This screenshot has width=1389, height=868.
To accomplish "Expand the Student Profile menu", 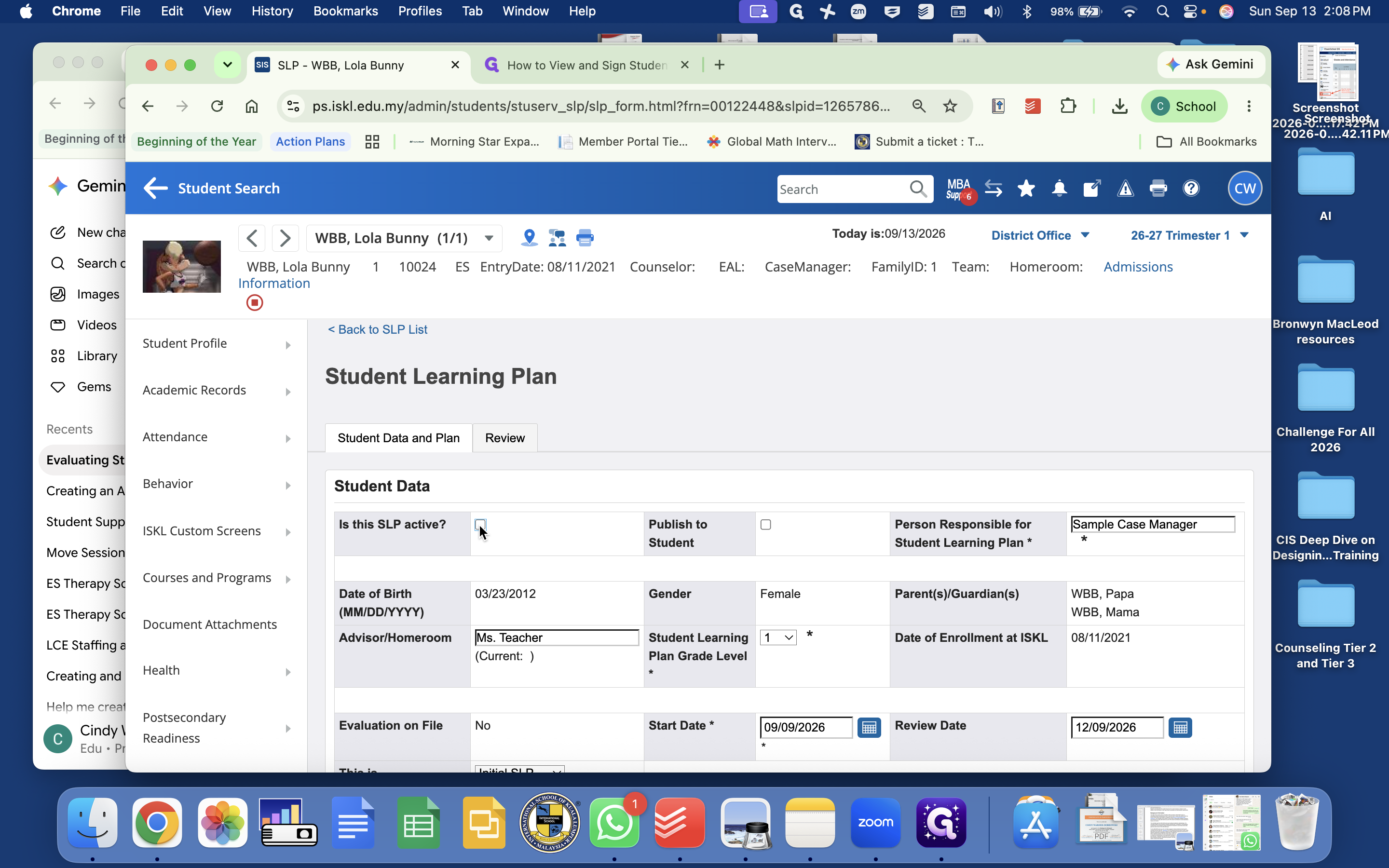I will pyautogui.click(x=217, y=344).
